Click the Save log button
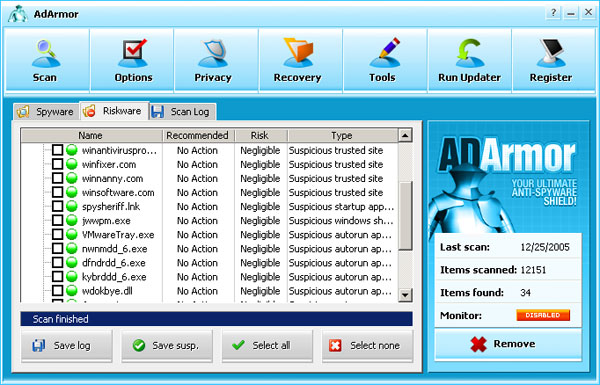 click(x=67, y=345)
